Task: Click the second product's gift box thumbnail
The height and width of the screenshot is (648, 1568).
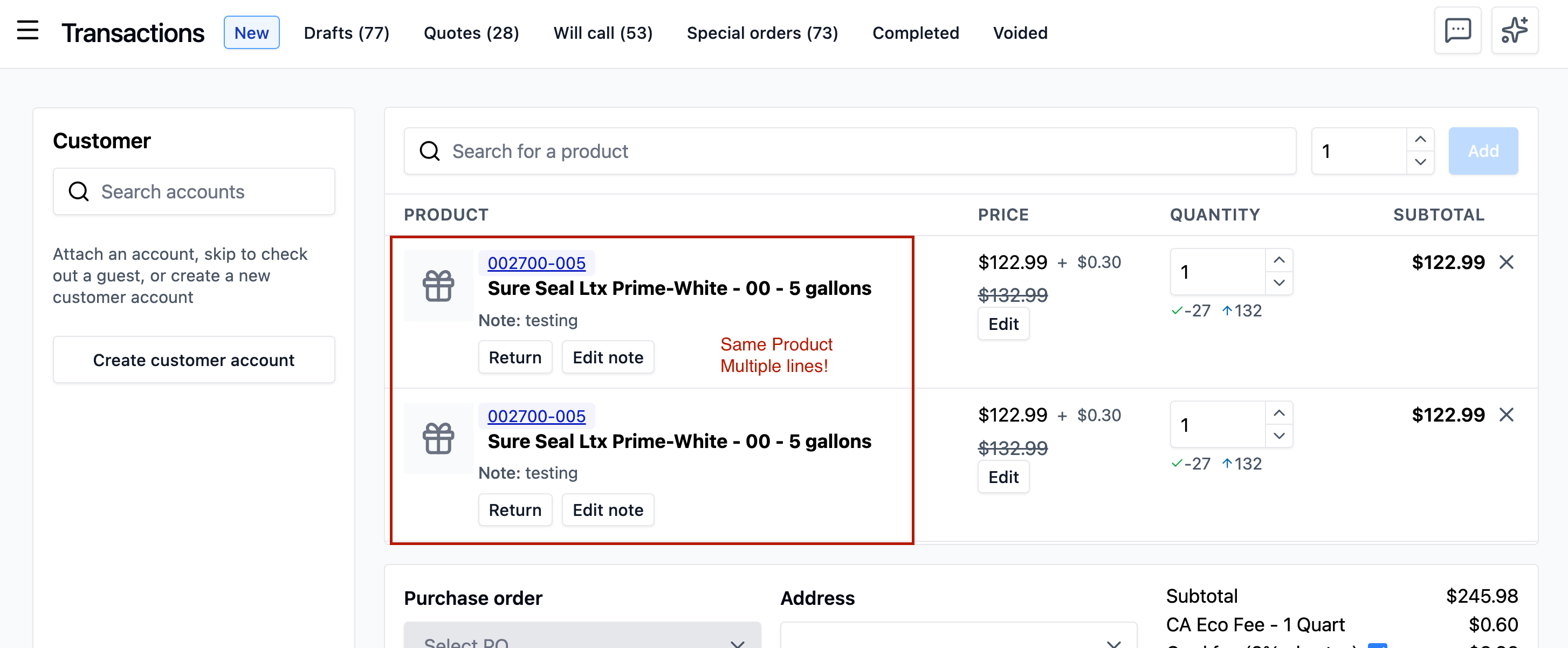Action: [438, 439]
